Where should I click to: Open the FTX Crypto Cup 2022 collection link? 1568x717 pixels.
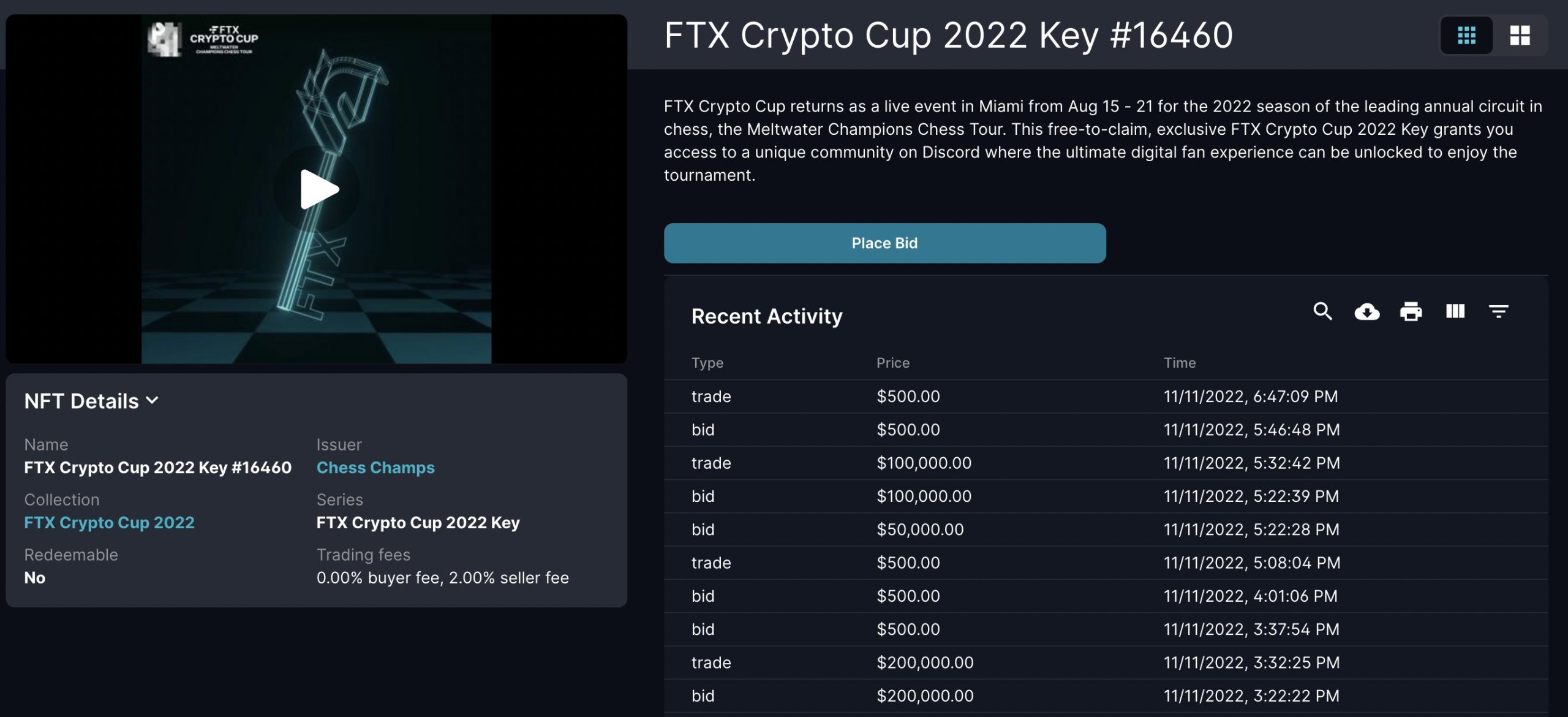point(109,523)
